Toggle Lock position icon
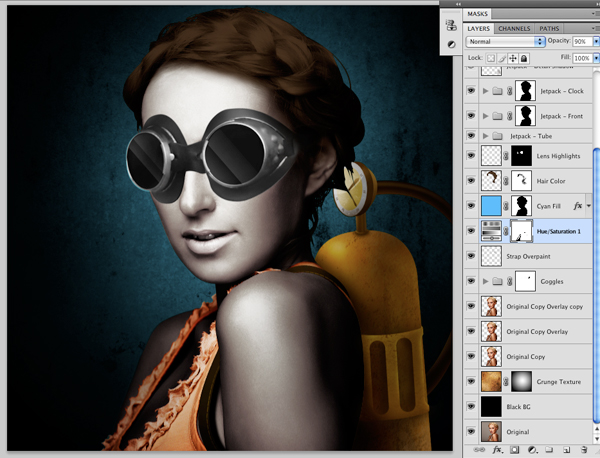This screenshot has height=458, width=600. (x=513, y=58)
